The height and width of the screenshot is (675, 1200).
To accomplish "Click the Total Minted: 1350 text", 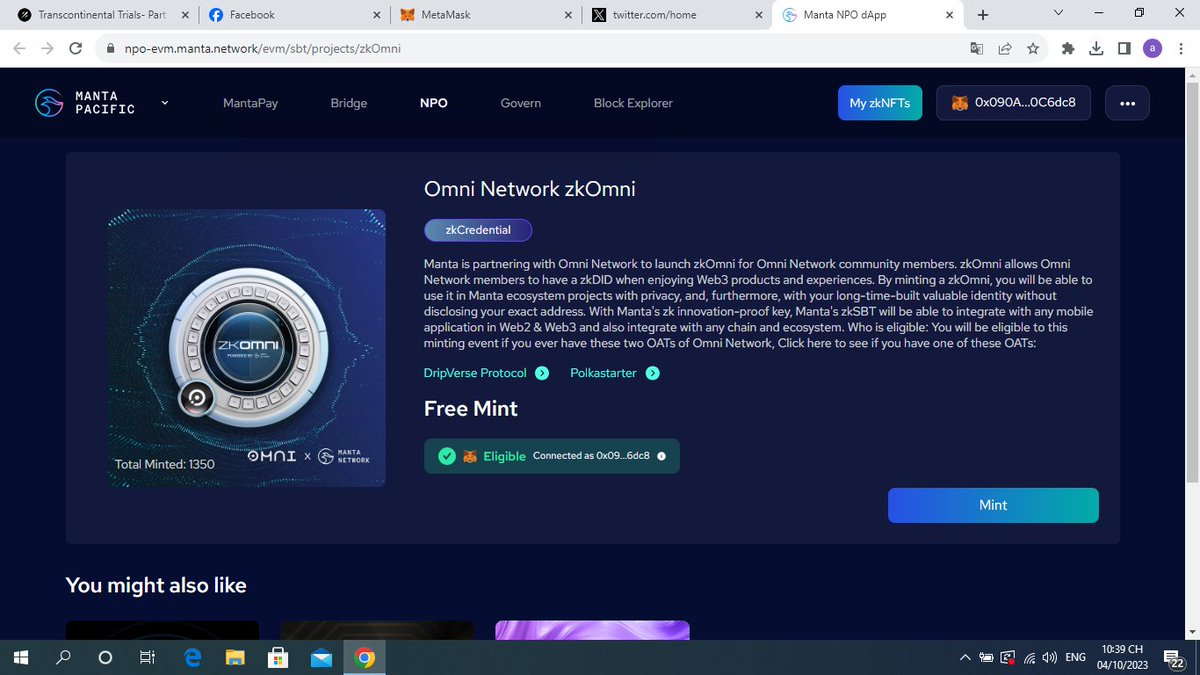I will (165, 464).
